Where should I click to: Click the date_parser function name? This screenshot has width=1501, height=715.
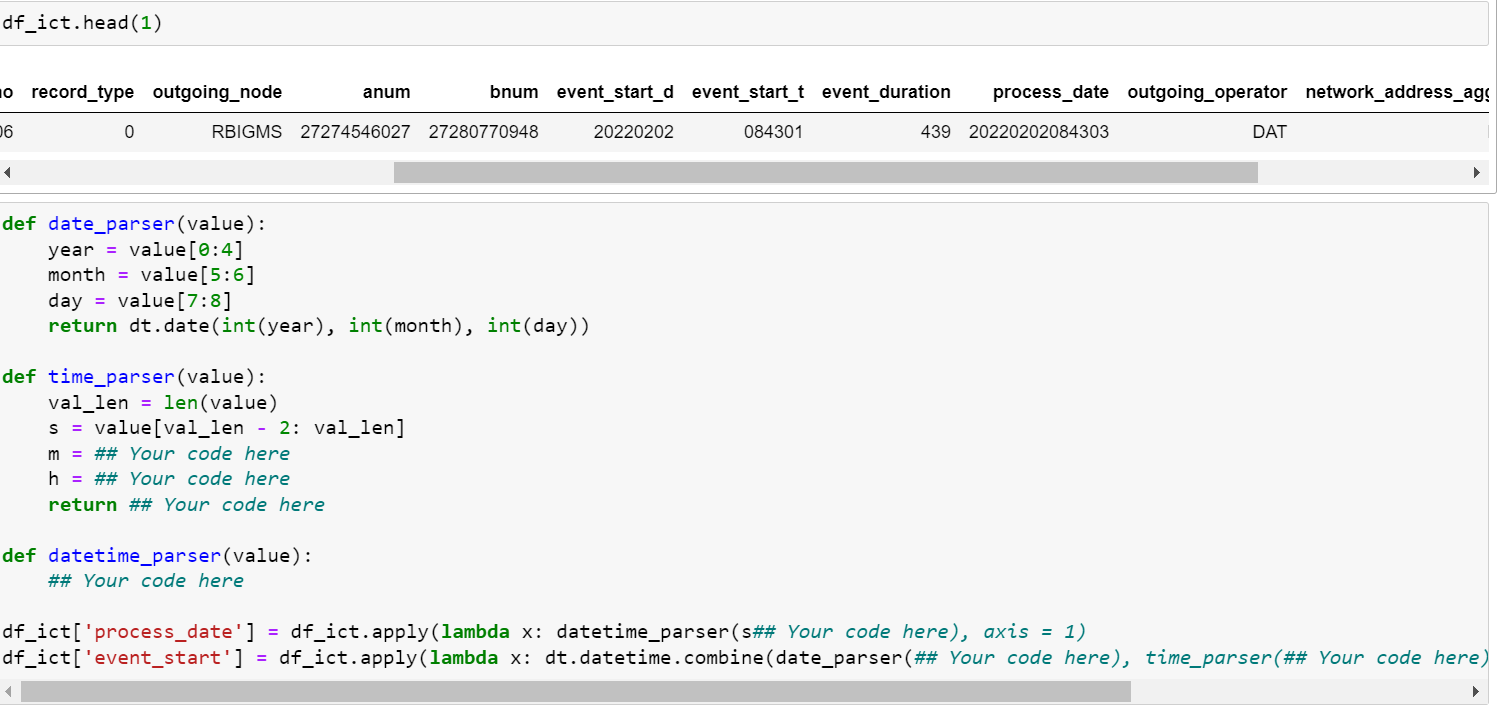pos(110,223)
